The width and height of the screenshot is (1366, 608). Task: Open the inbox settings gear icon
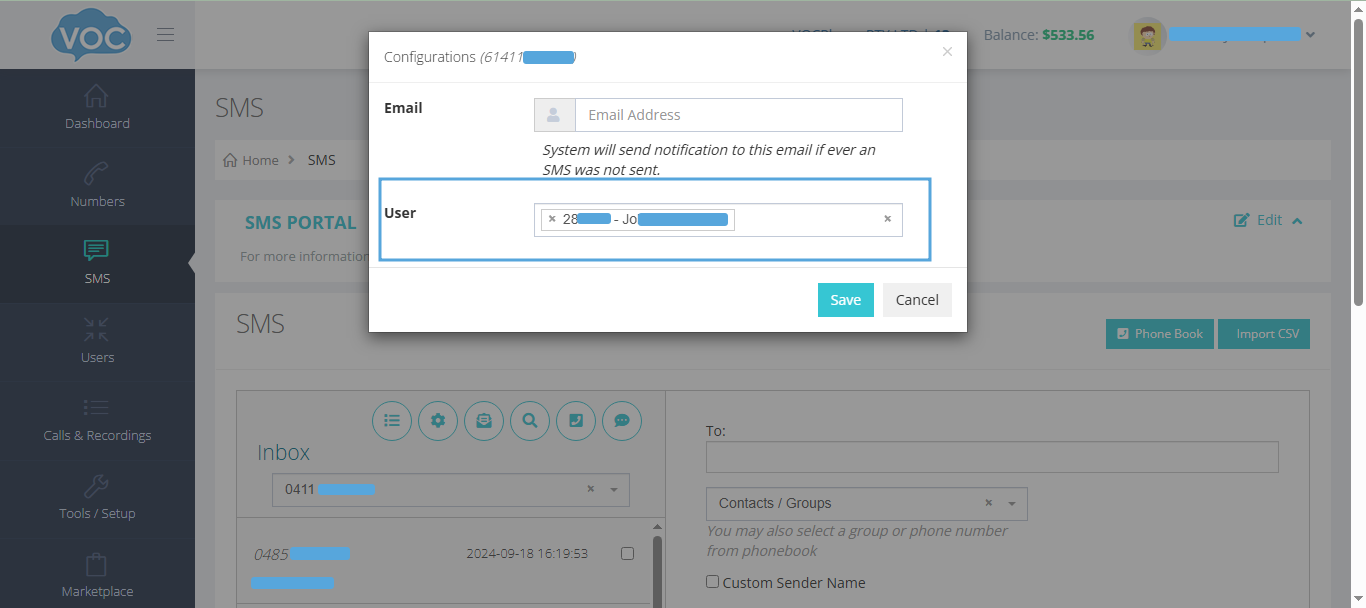[438, 421]
